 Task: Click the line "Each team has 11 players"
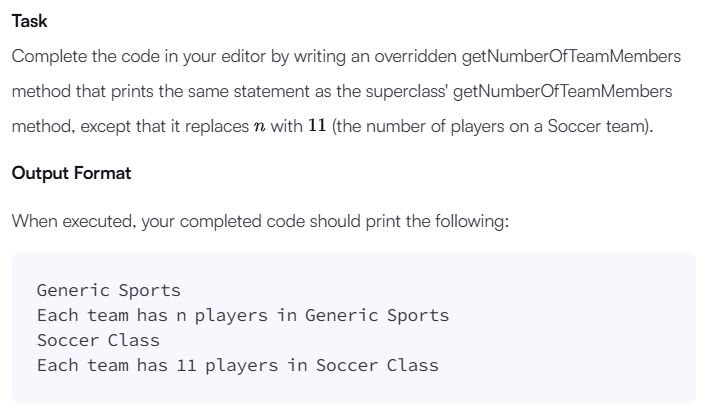point(238,365)
